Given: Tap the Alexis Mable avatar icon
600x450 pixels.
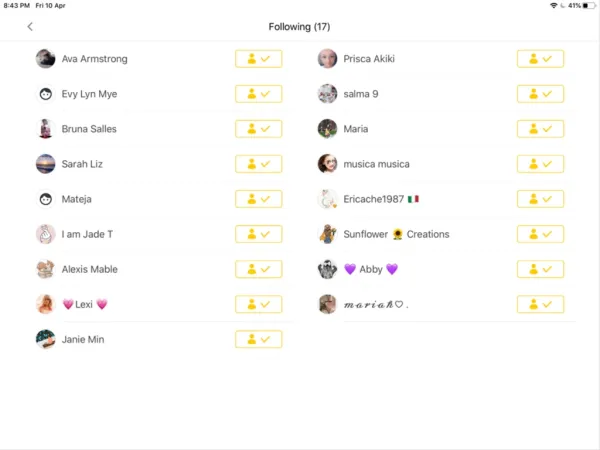Looking at the screenshot, I should pos(46,269).
